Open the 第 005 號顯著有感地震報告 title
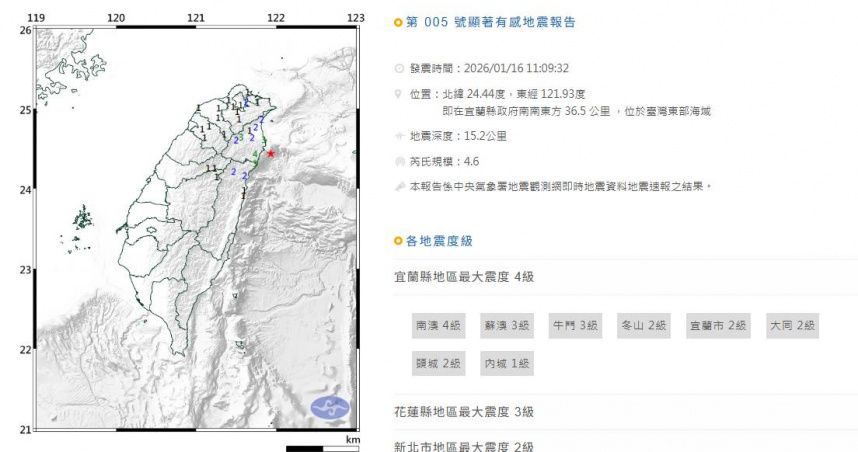Viewport: 858px width, 452px height. (490, 22)
